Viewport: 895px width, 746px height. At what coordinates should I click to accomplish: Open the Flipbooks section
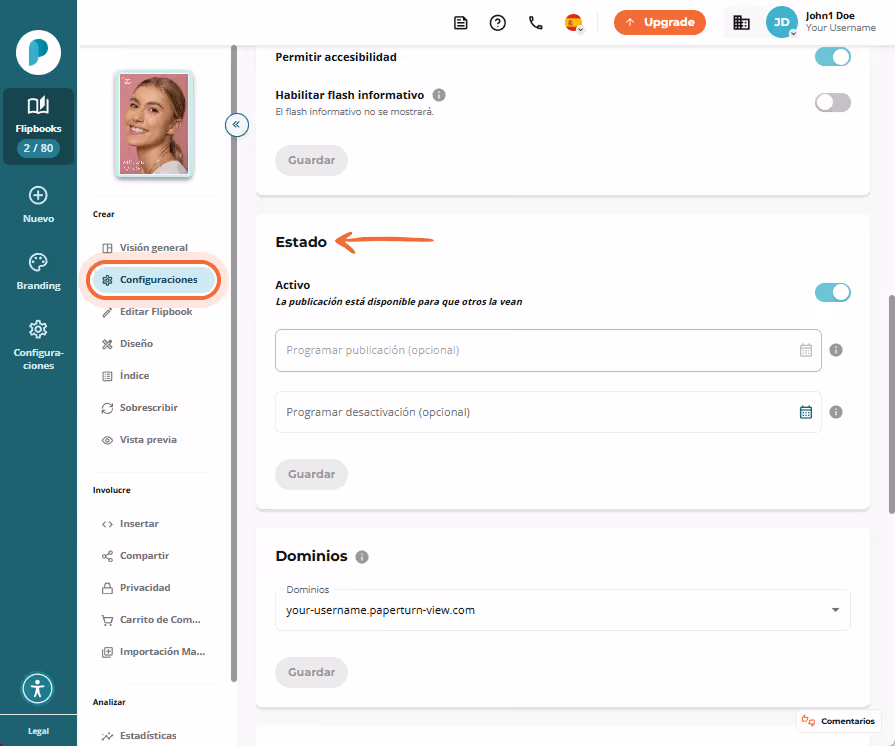click(38, 126)
